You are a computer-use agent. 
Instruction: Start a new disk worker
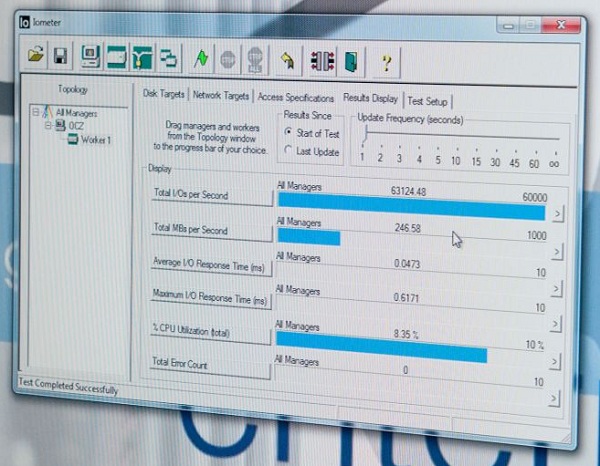click(x=118, y=57)
